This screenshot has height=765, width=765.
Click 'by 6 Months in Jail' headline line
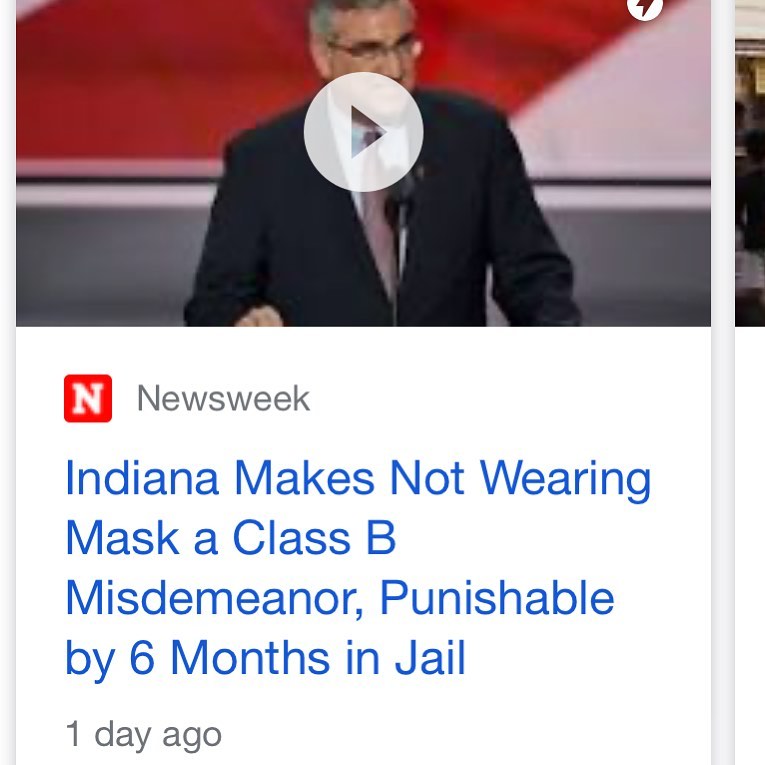[265, 658]
